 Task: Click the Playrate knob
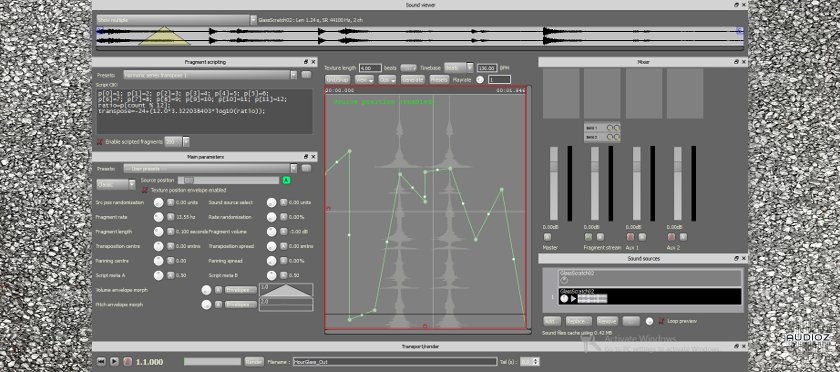[479, 80]
